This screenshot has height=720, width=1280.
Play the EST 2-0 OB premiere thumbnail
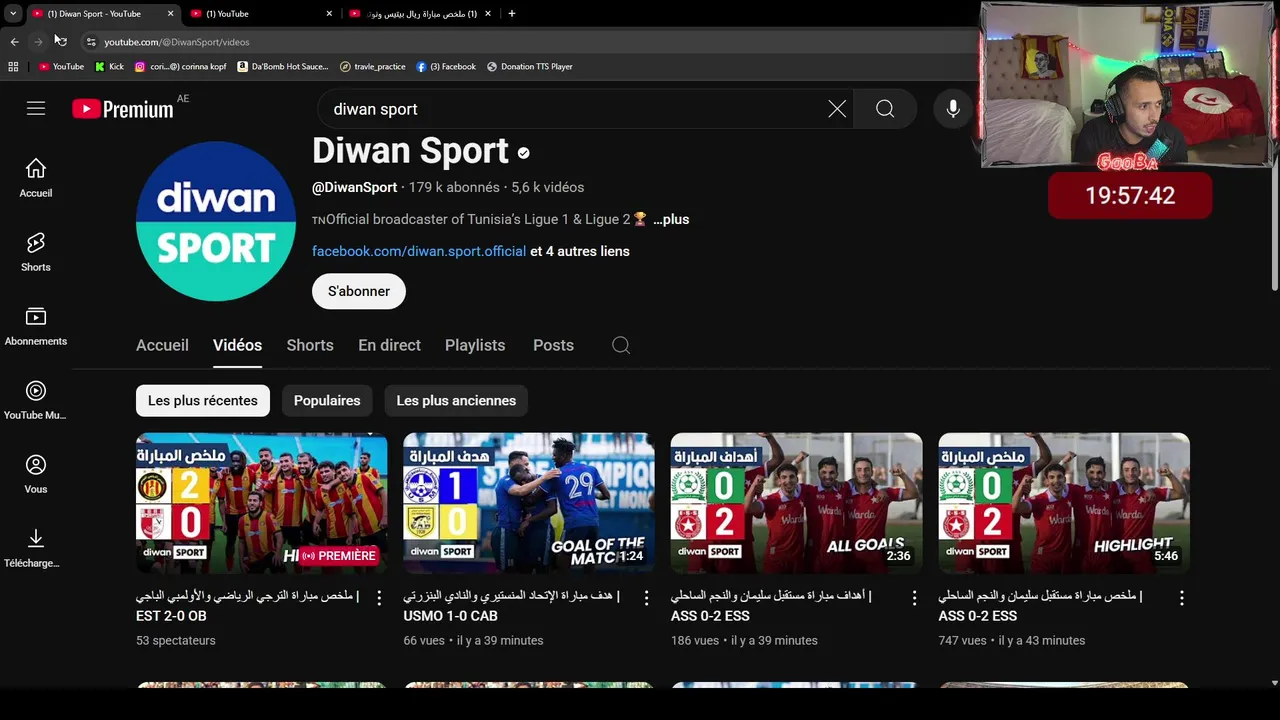point(262,503)
